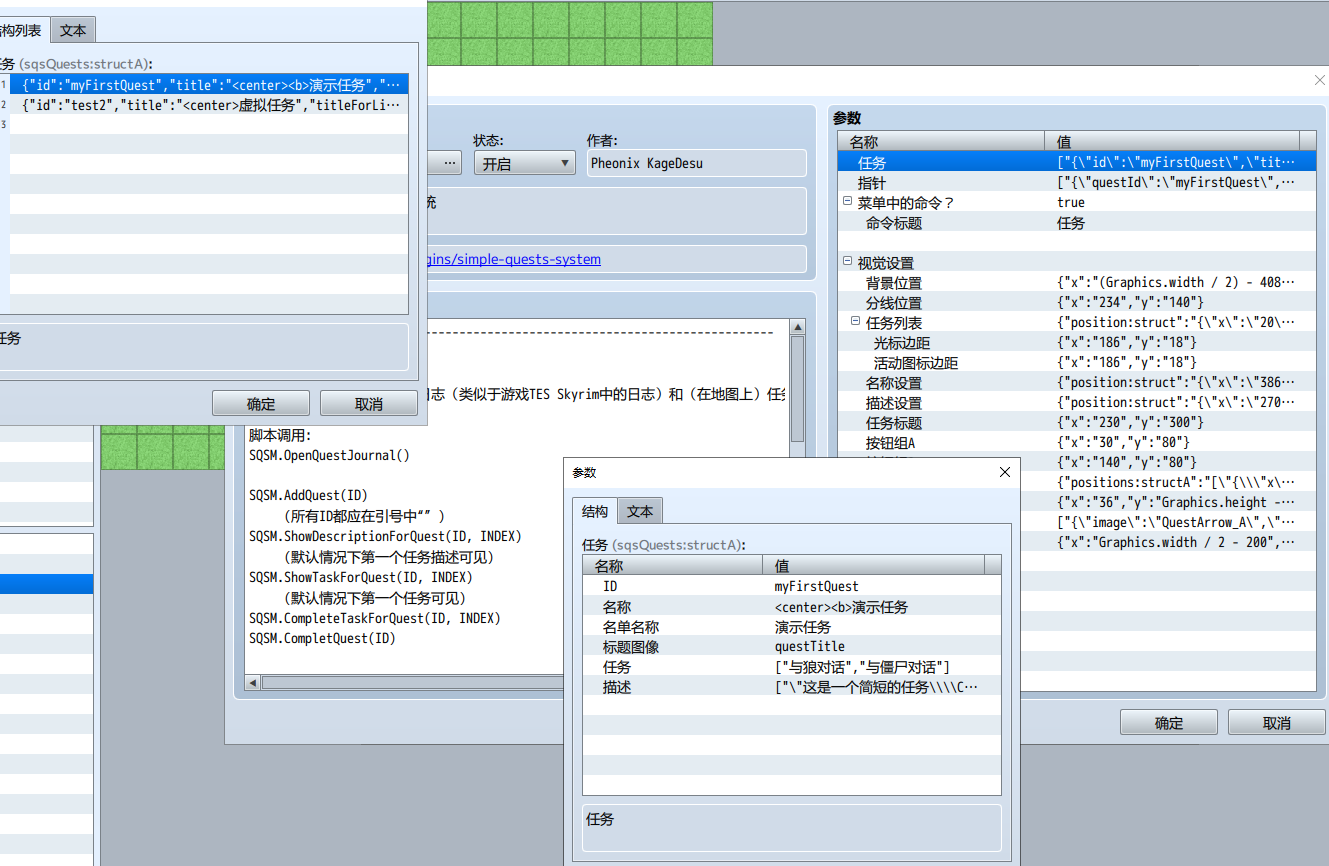Image resolution: width=1329 pixels, height=866 pixels.
Task: Confirm plugin settings with the 确定 button beside 取消 in the plugin window
Action: pyautogui.click(x=1169, y=723)
